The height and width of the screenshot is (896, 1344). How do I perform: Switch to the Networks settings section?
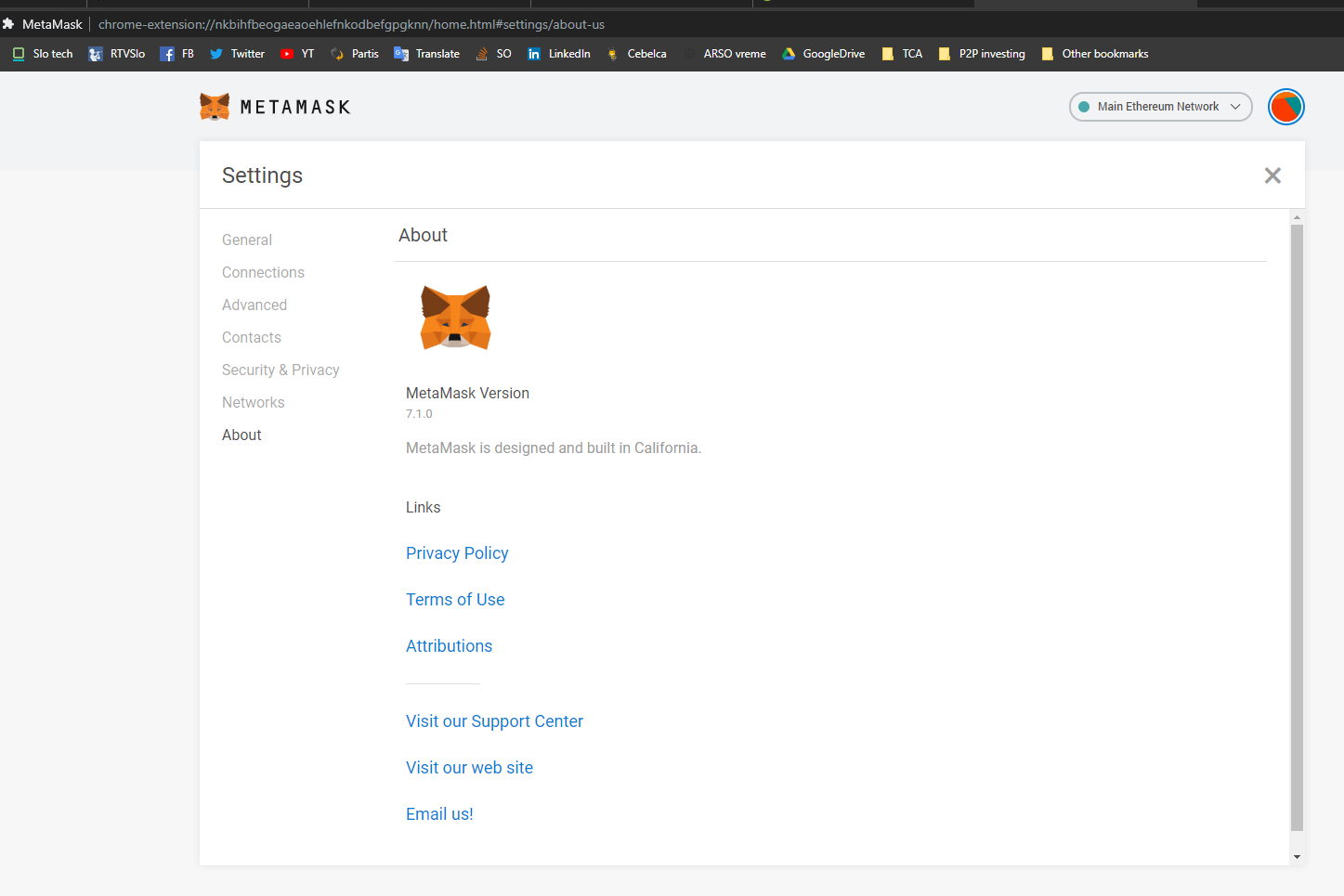tap(253, 402)
